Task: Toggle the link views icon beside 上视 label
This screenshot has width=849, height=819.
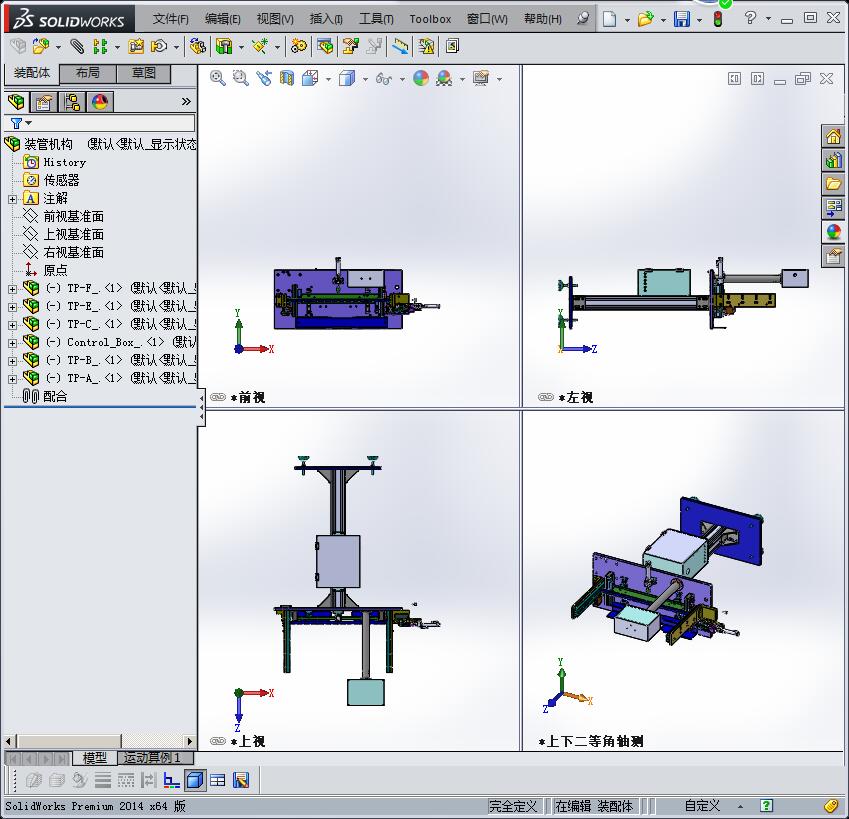Action: pyautogui.click(x=218, y=741)
